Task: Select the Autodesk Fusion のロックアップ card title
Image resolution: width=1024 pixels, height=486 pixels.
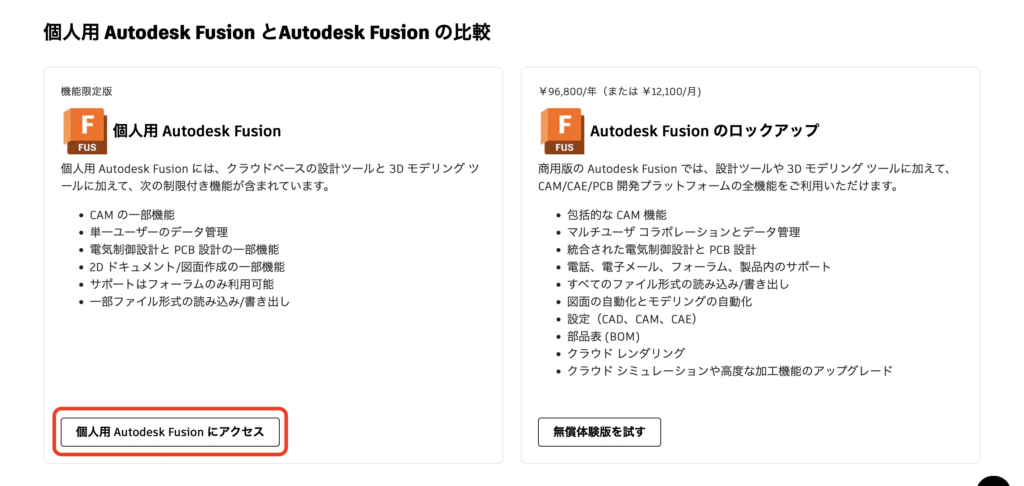Action: (x=704, y=131)
